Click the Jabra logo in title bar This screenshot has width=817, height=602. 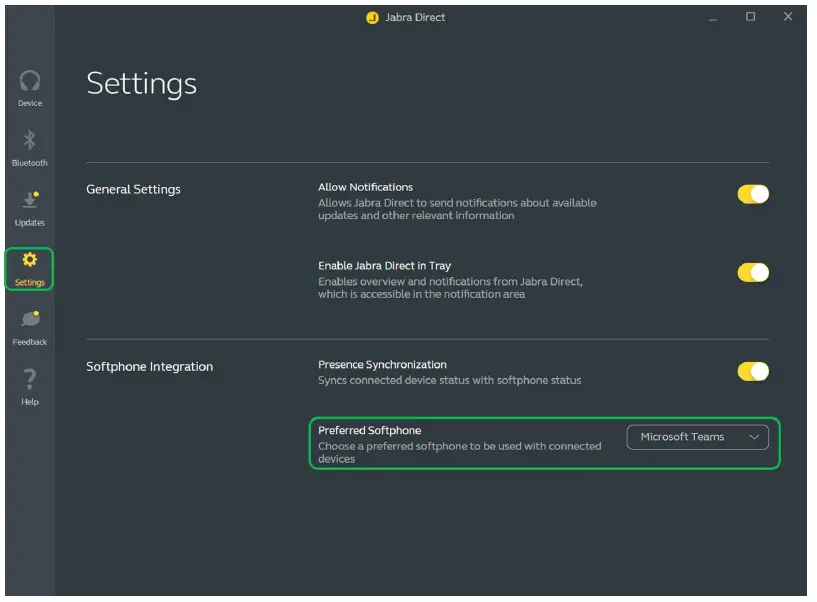(x=373, y=18)
